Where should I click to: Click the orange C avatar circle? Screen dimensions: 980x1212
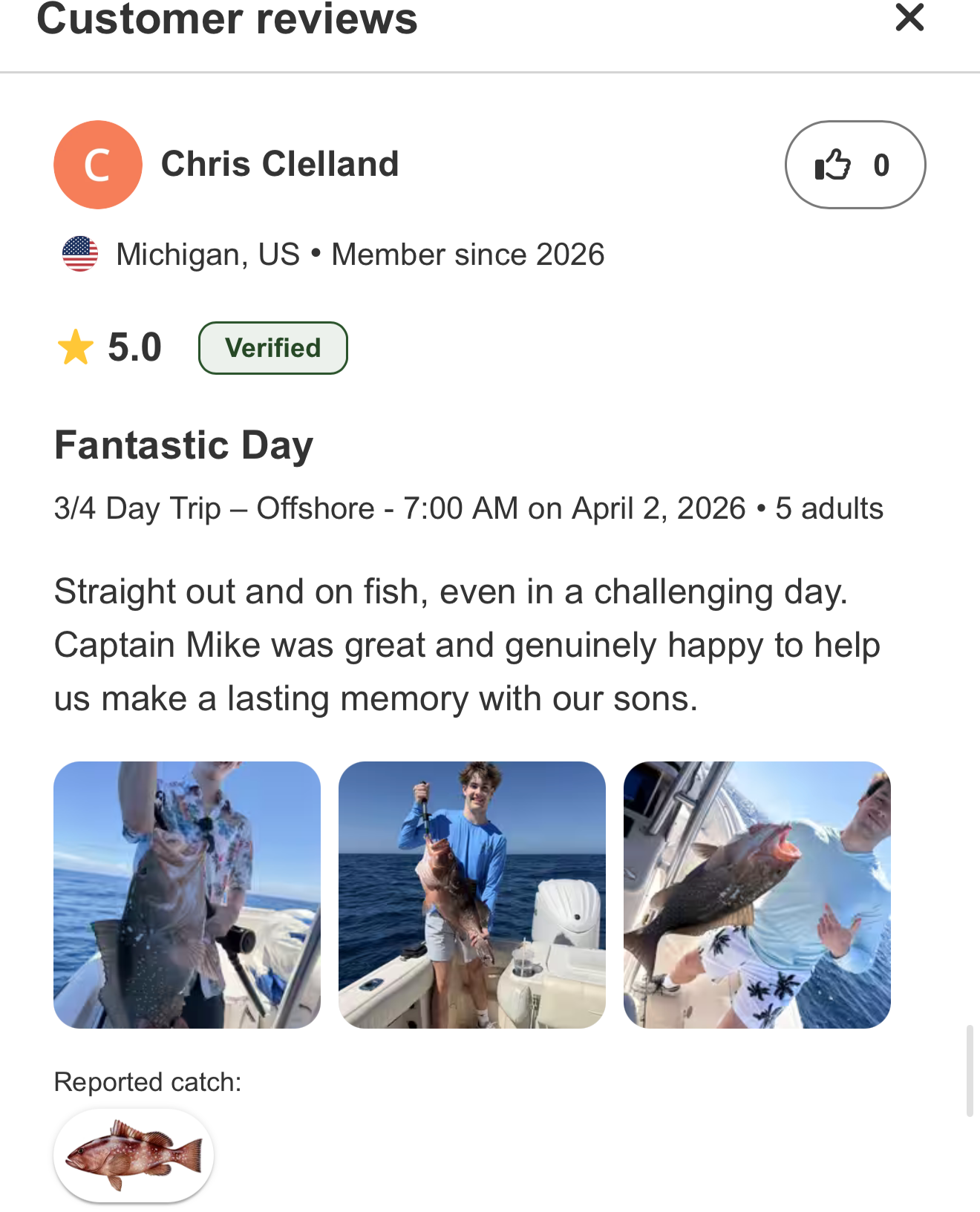pyautogui.click(x=98, y=165)
